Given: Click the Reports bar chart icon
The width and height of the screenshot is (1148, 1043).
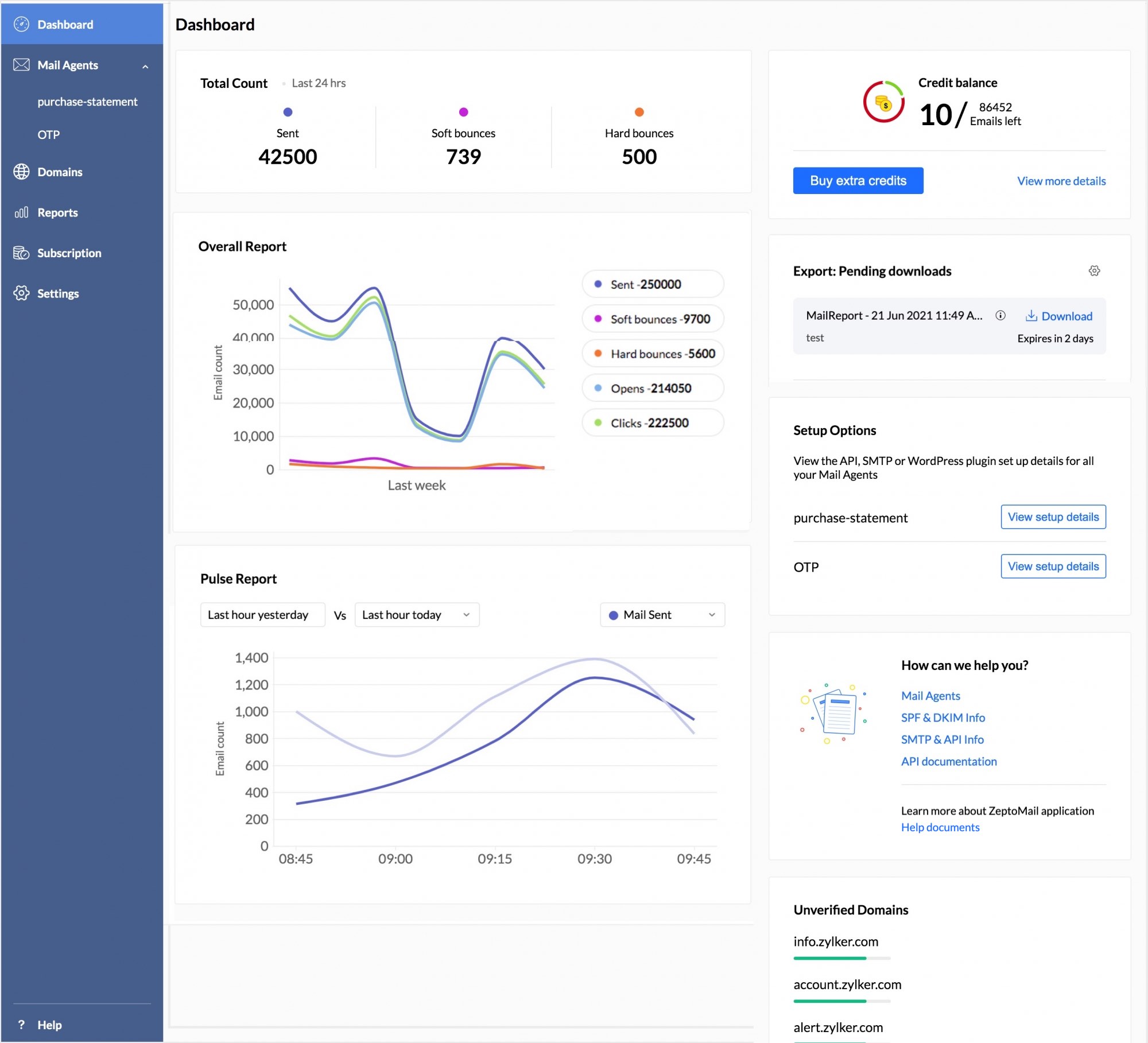Looking at the screenshot, I should (x=21, y=212).
